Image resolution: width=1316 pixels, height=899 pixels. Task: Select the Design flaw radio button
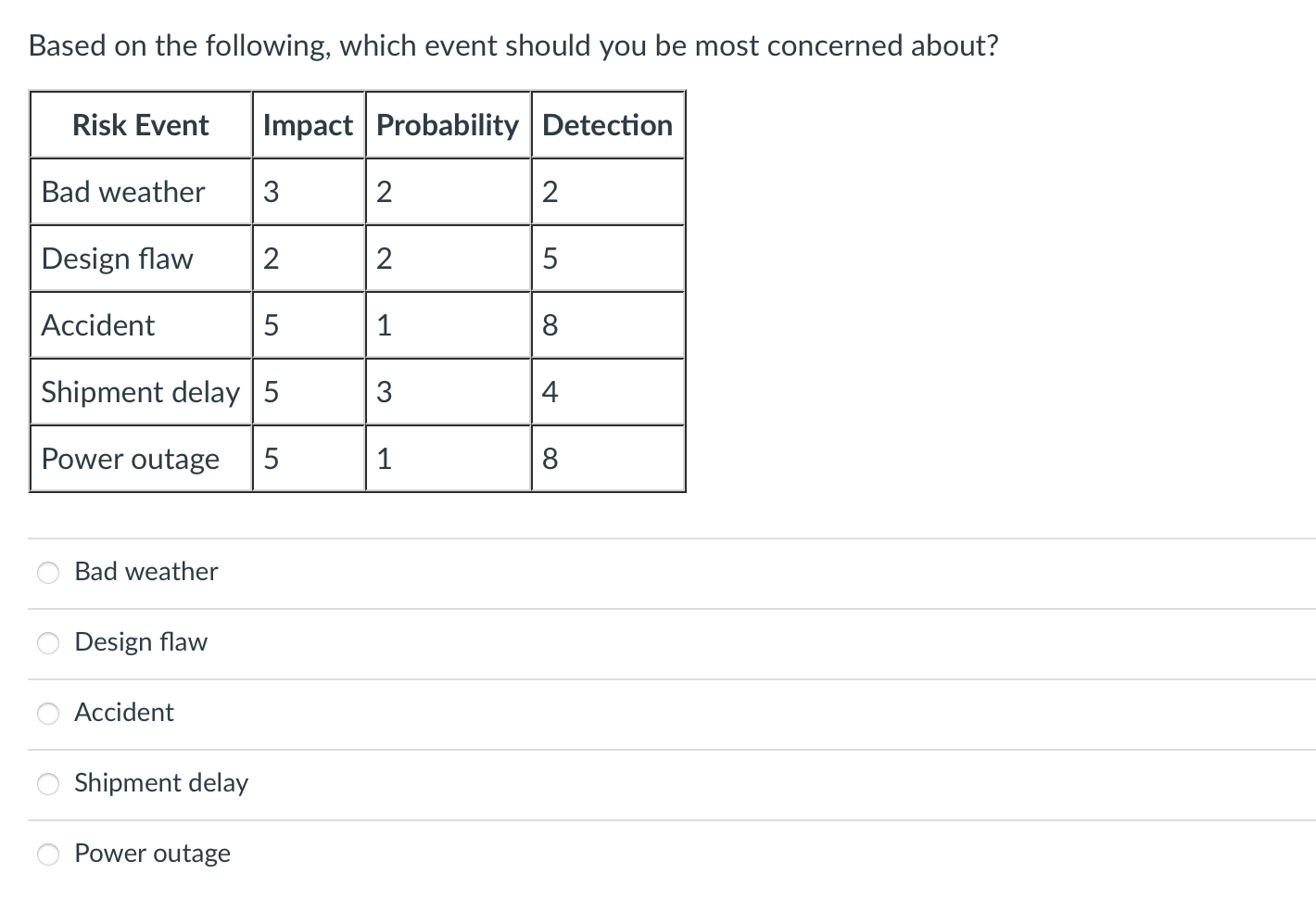tap(48, 643)
